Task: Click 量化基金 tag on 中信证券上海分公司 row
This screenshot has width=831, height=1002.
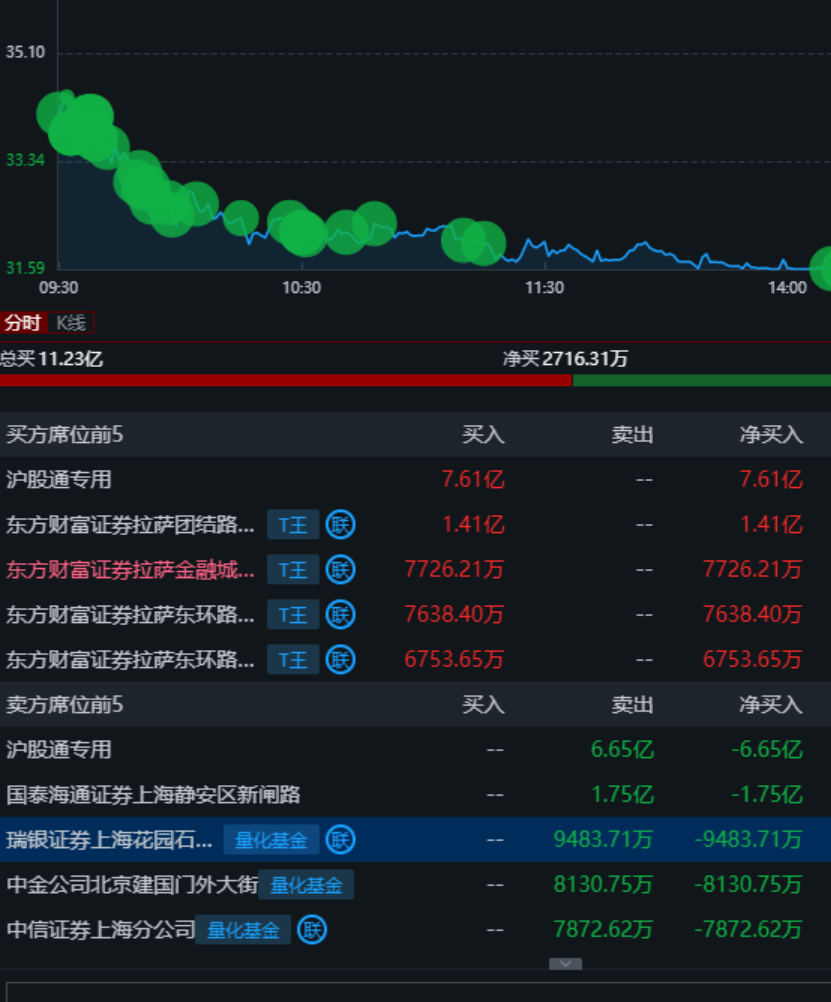Action: point(243,930)
